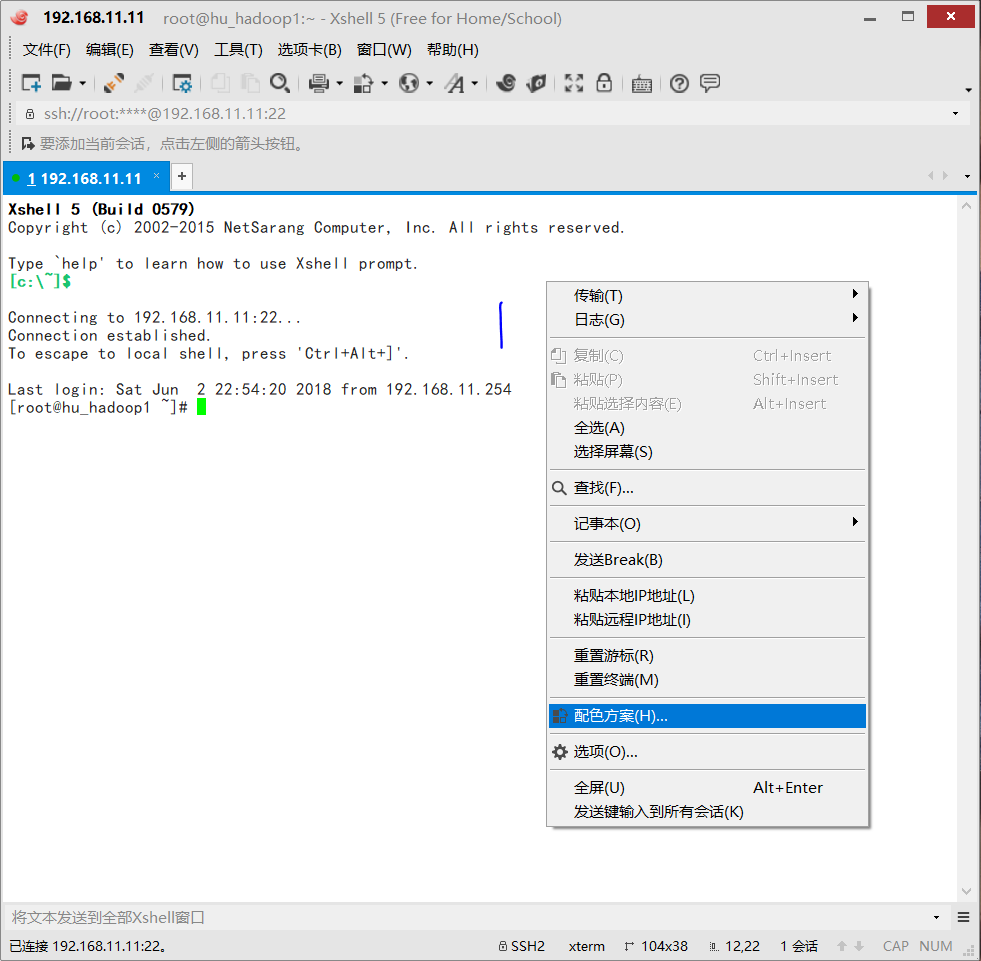Click the terminal scrollbar down arrow
This screenshot has height=961, width=981.
[x=967, y=891]
